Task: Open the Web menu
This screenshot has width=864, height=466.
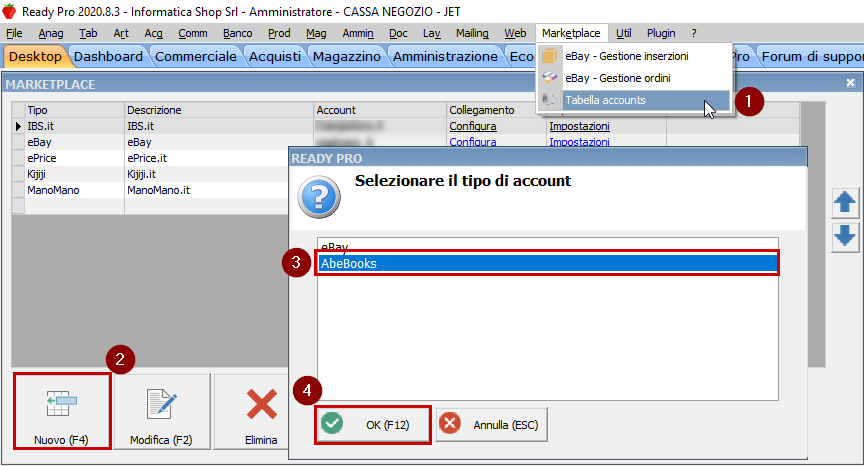Action: (515, 33)
